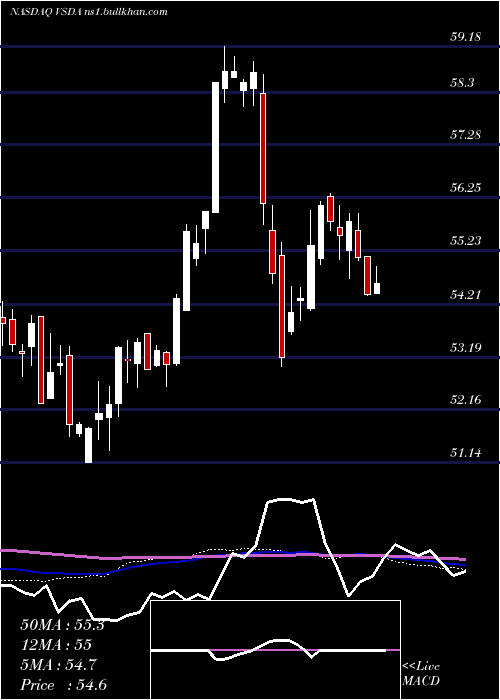500x700 pixels.
Task: Select the 52.16 price axis label
Action: pos(465,400)
